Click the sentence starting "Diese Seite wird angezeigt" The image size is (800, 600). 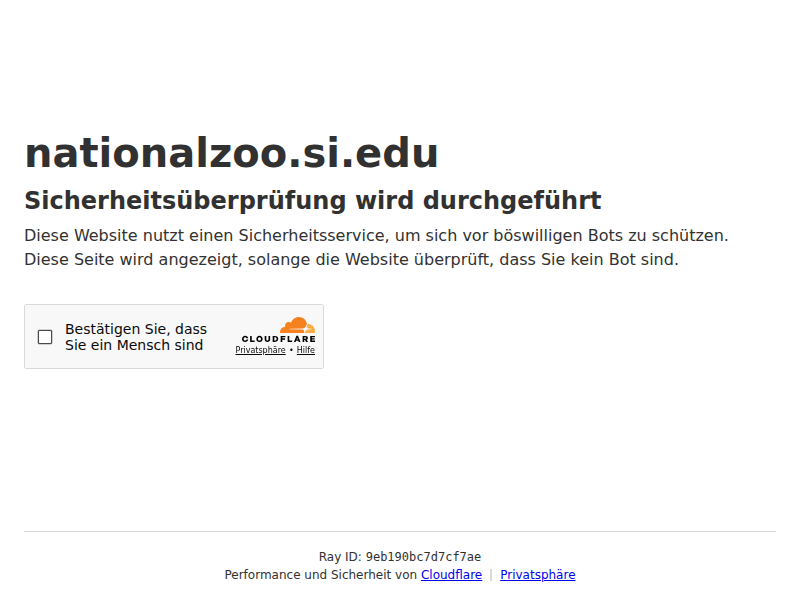tap(350, 260)
